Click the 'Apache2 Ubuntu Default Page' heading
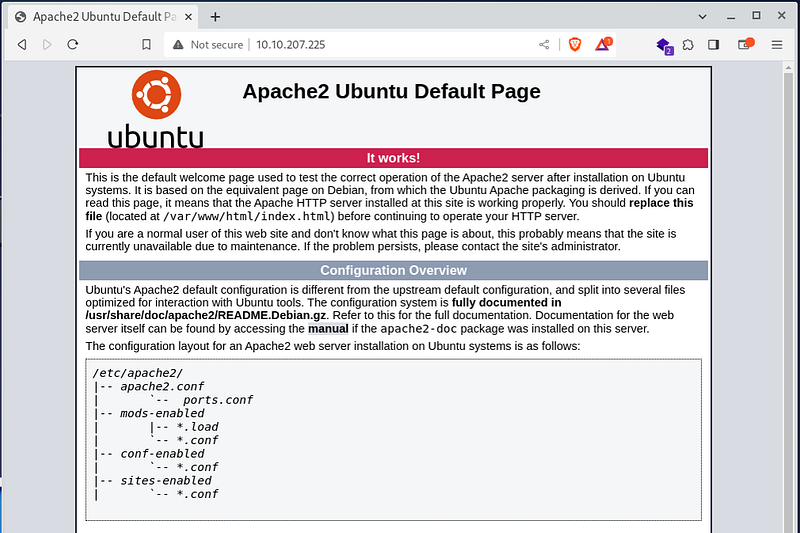Screen dimensions: 800x533 (x=391, y=92)
